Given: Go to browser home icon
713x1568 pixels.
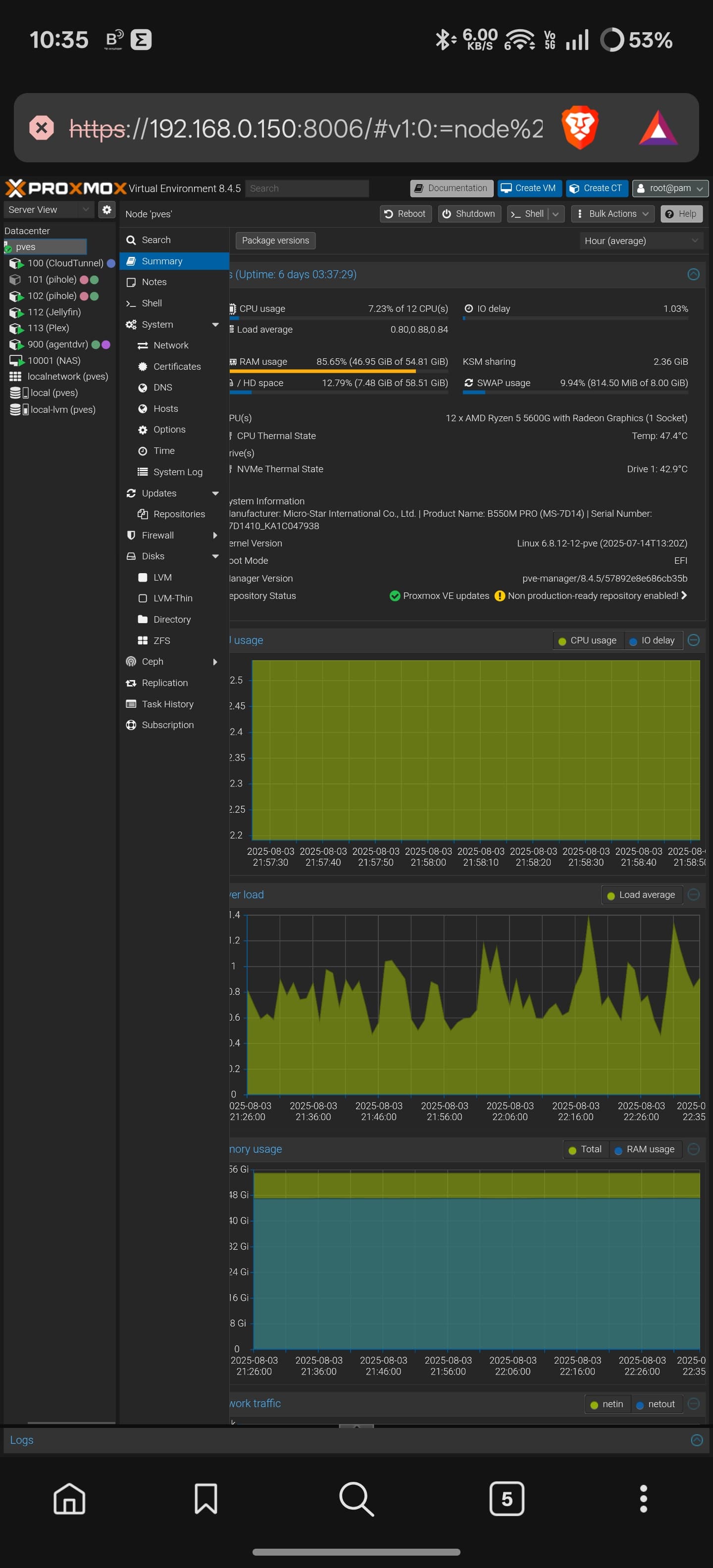Looking at the screenshot, I should tap(69, 1498).
